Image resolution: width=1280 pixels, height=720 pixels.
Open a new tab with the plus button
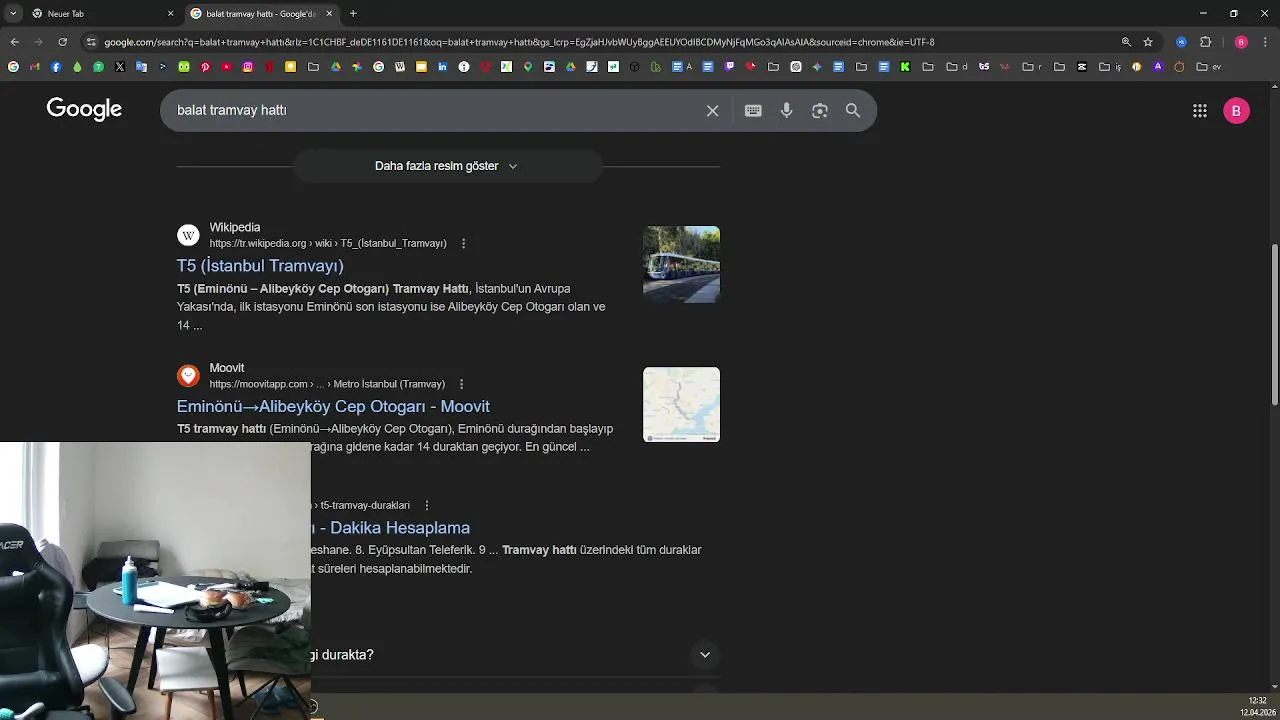click(353, 14)
